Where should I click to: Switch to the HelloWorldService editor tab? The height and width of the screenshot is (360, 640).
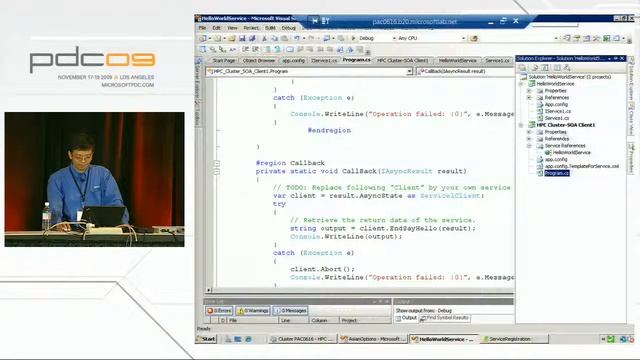(458, 60)
